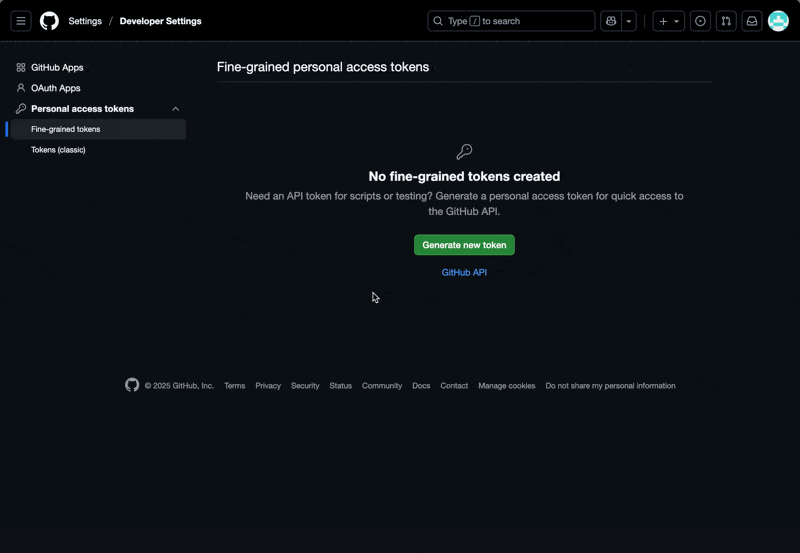
Task: Click Generate new token button
Action: click(464, 245)
